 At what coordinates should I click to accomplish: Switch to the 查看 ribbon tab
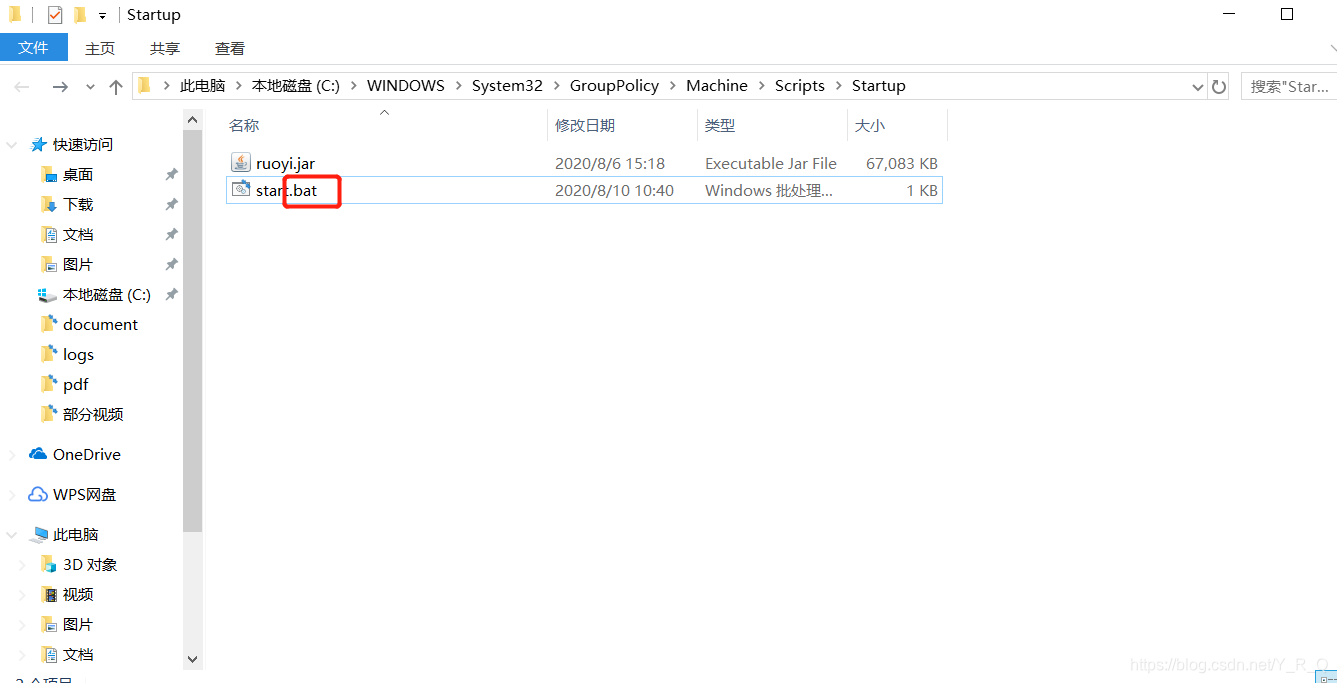(x=230, y=48)
